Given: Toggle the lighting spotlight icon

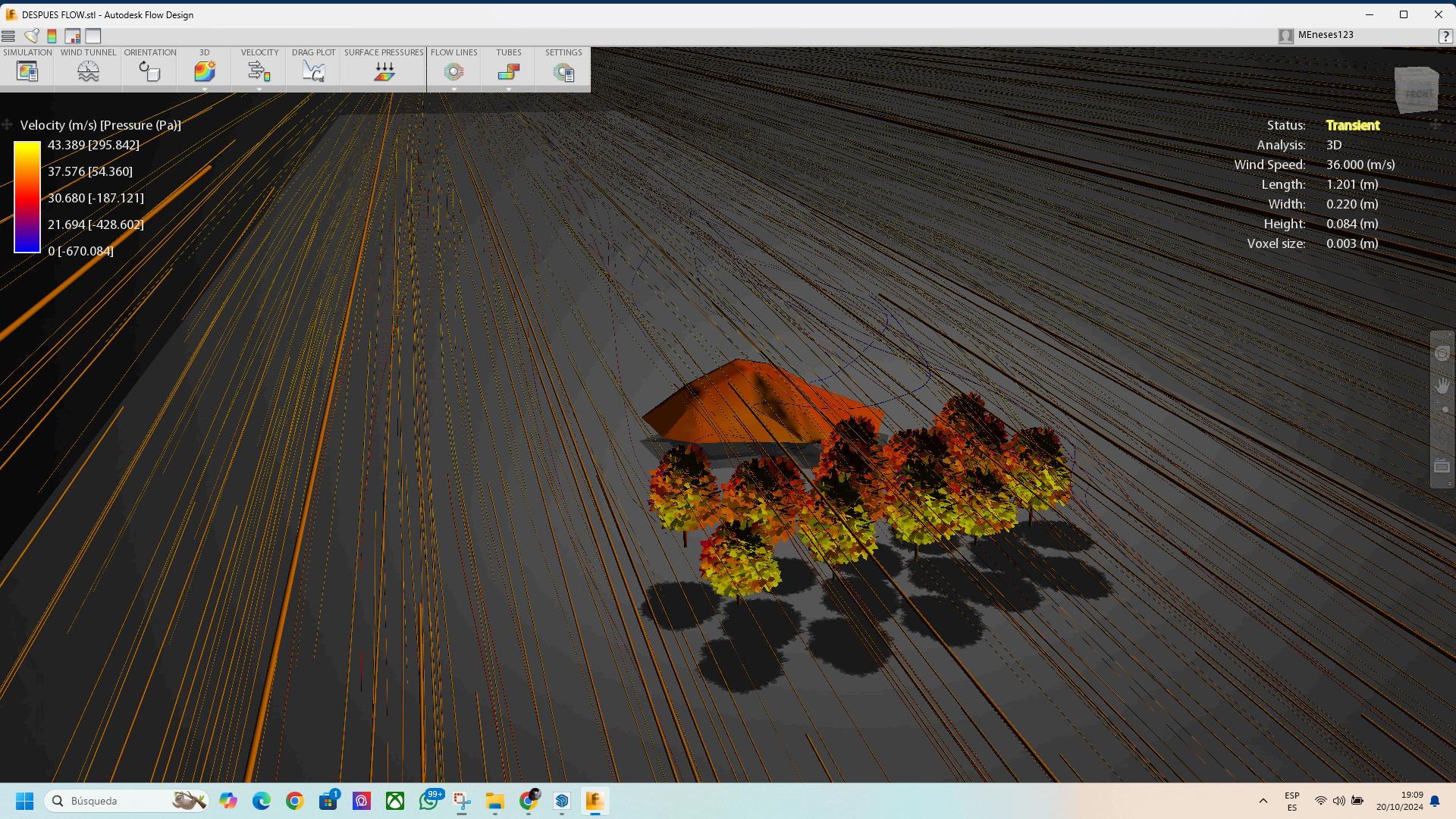Looking at the screenshot, I should tap(32, 36).
